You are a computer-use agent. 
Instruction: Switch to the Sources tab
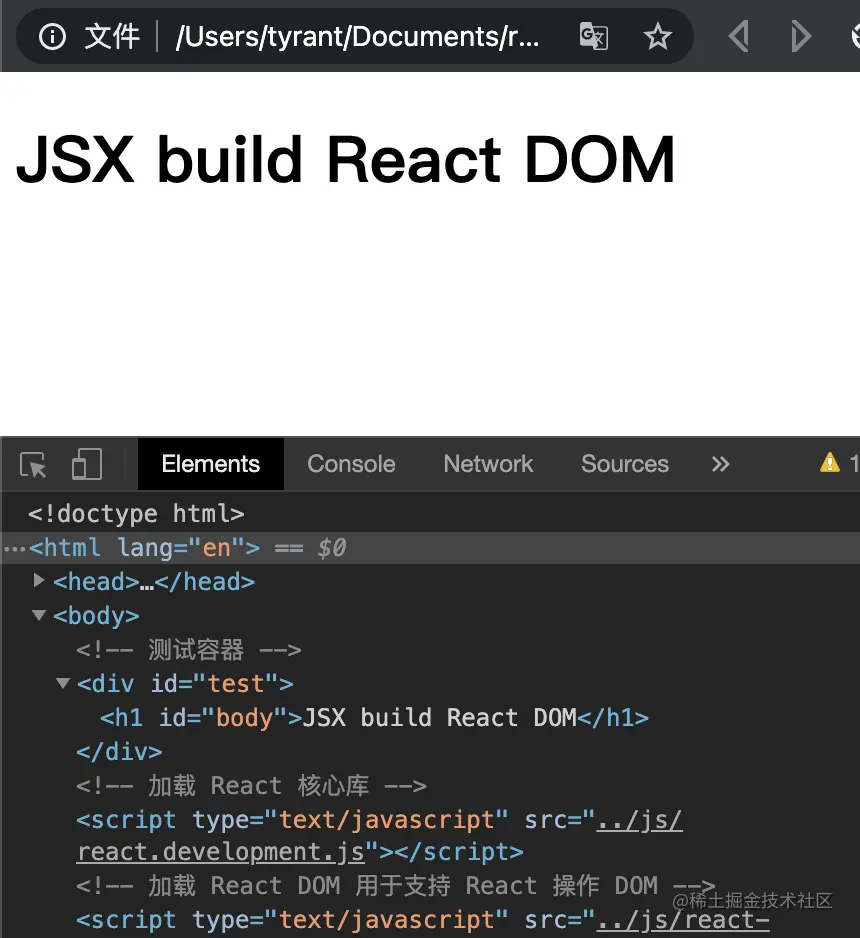(625, 464)
